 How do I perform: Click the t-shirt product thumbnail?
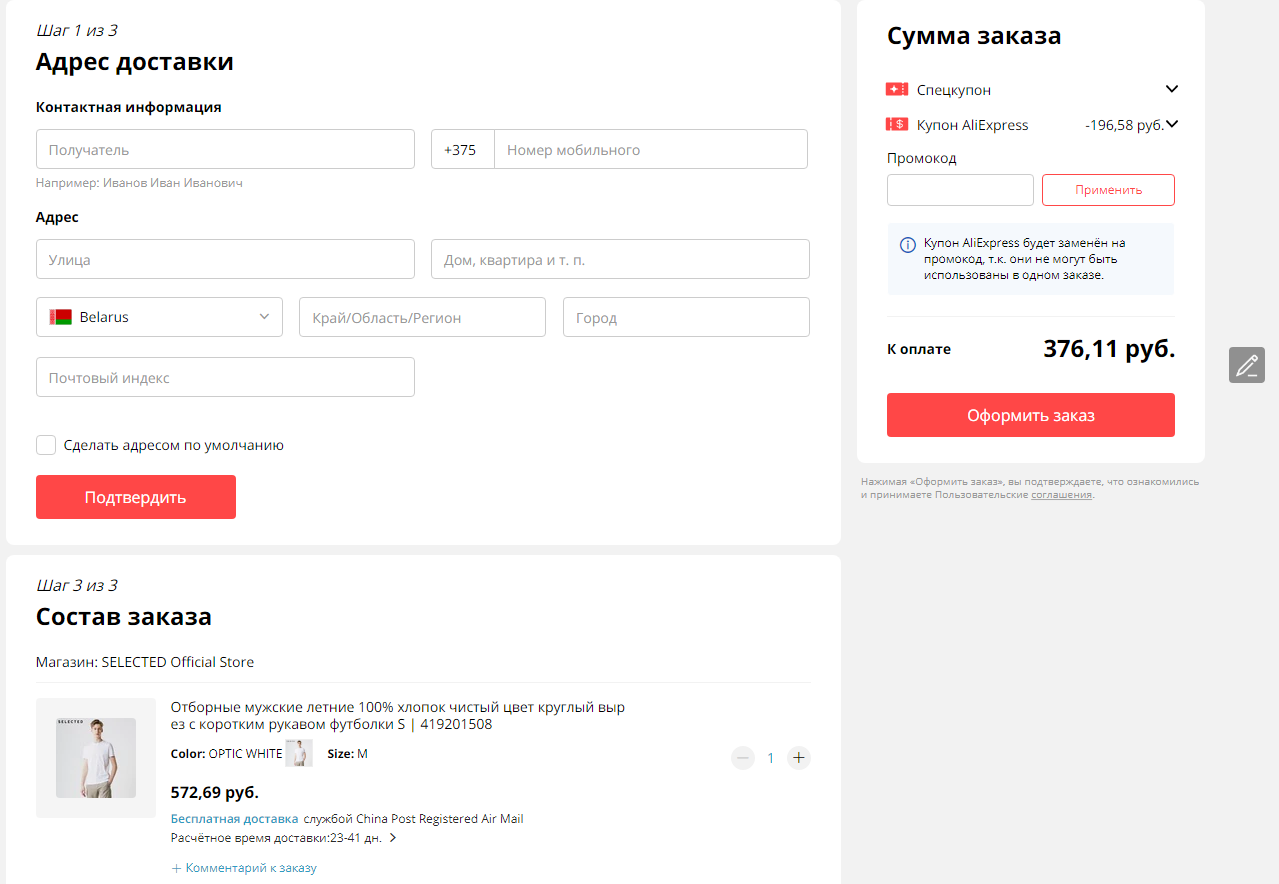[96, 758]
